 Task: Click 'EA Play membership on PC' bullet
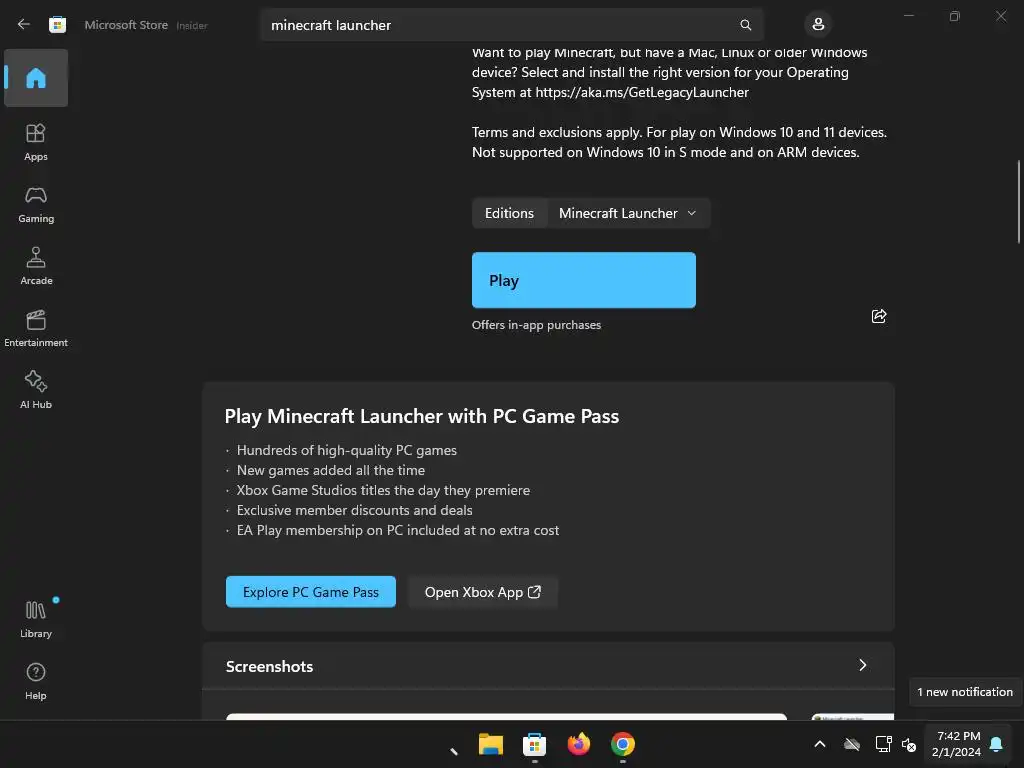(398, 530)
